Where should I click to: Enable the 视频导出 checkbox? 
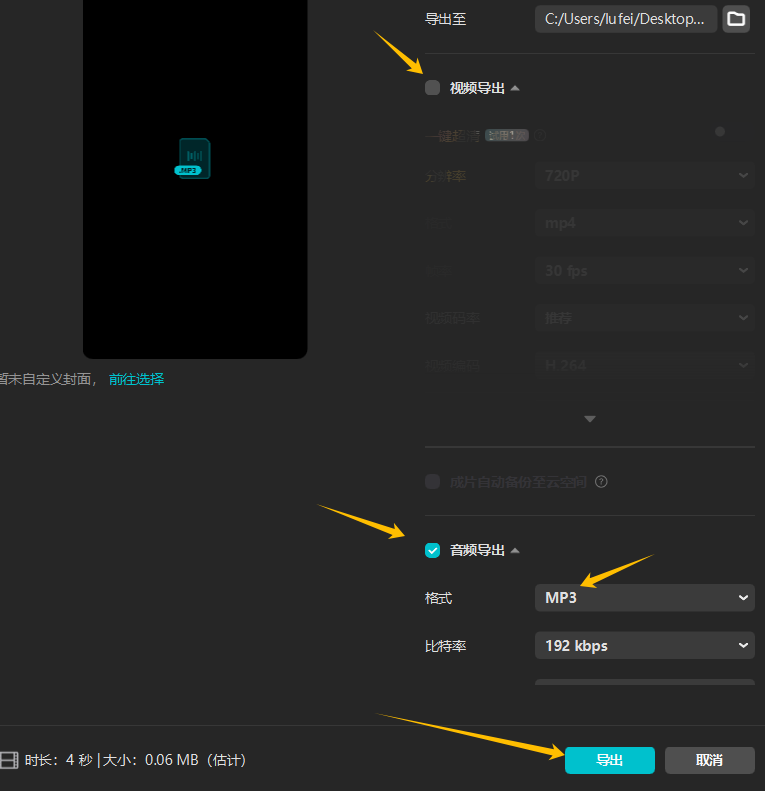point(433,88)
